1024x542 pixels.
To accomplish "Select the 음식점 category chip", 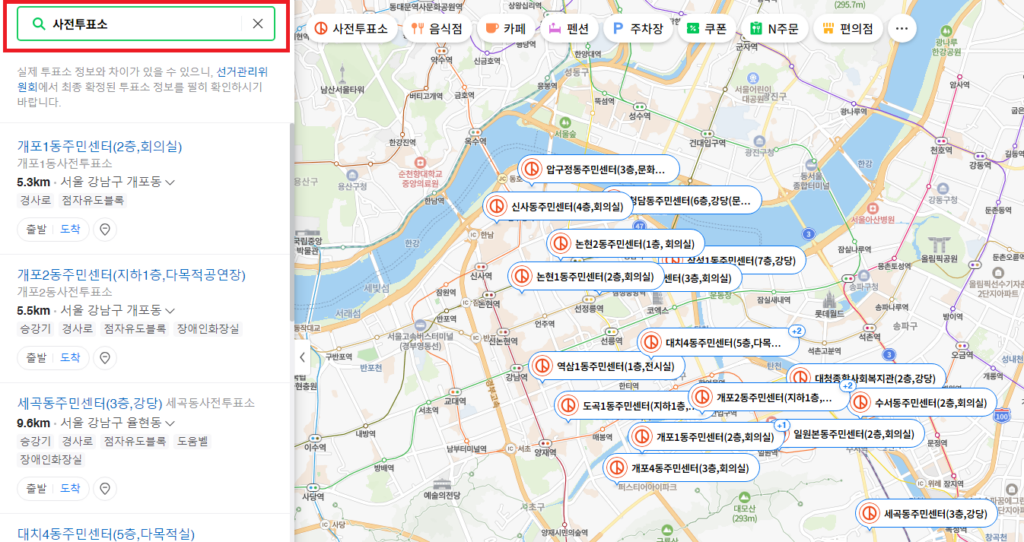I will pyautogui.click(x=437, y=29).
